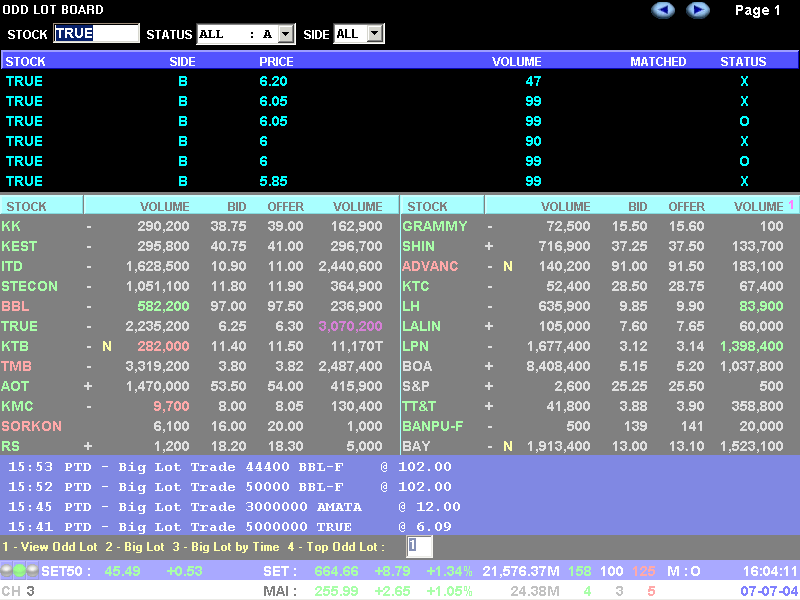Select the BANPU-F stock row
The width and height of the screenshot is (800, 600).
pyautogui.click(x=601, y=426)
